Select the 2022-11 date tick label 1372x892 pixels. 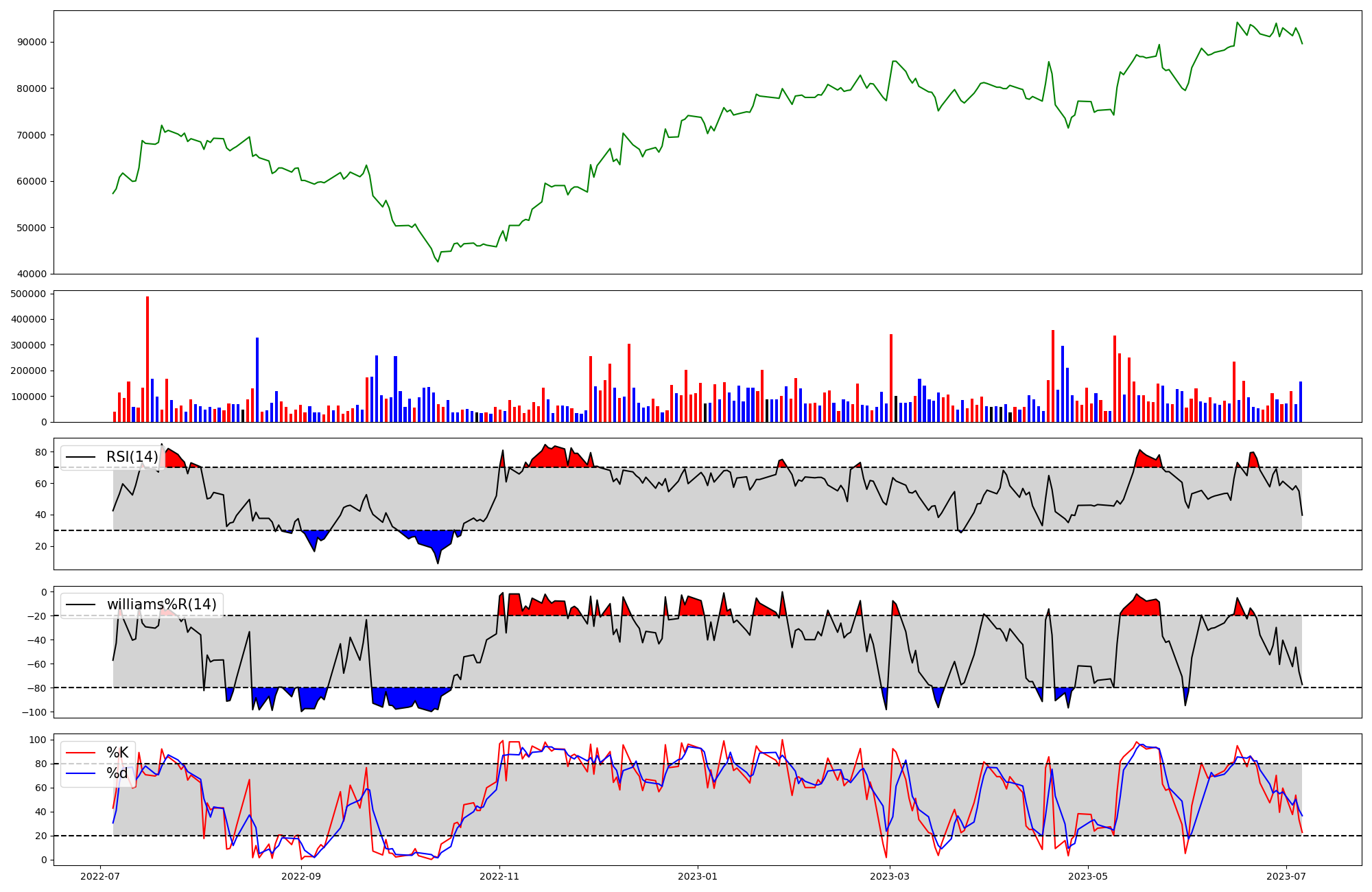499,876
